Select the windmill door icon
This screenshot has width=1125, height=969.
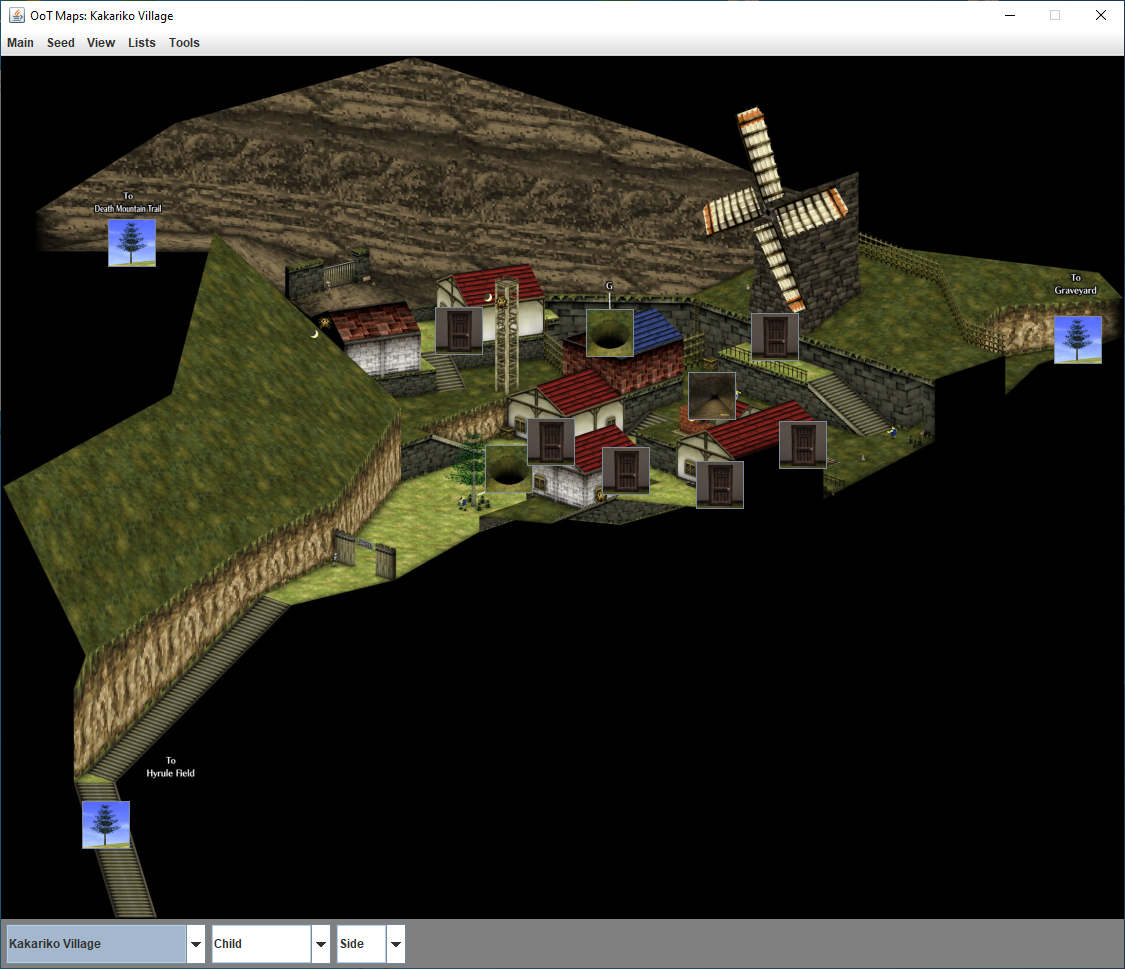pos(775,336)
